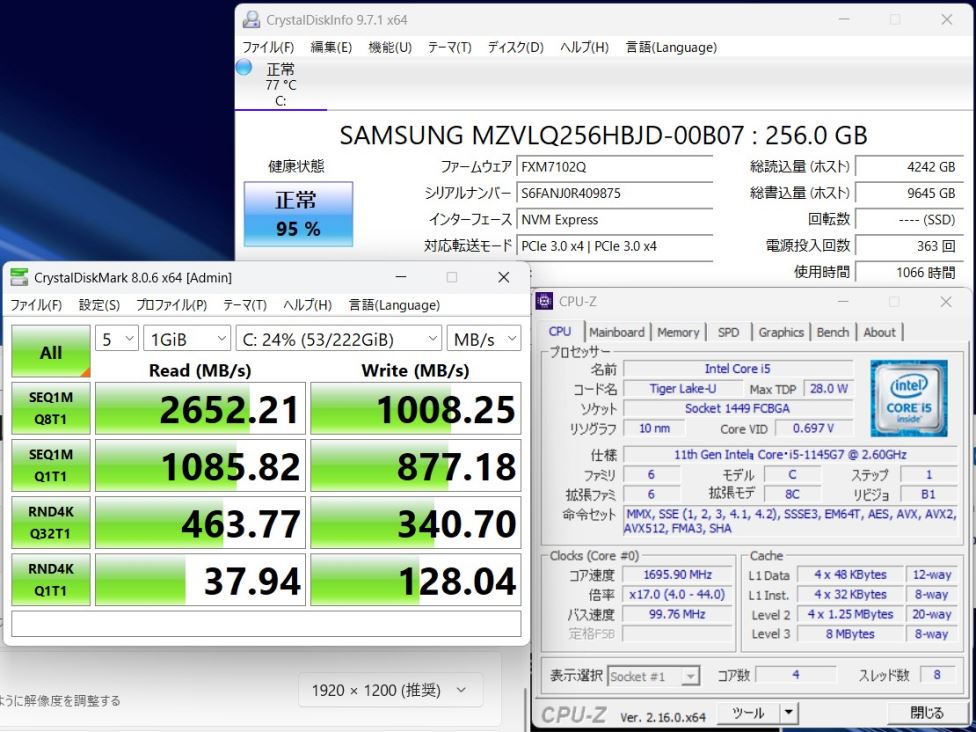976x732 pixels.
Task: Click the blue disk status circle for drive C
Action: tap(244, 68)
